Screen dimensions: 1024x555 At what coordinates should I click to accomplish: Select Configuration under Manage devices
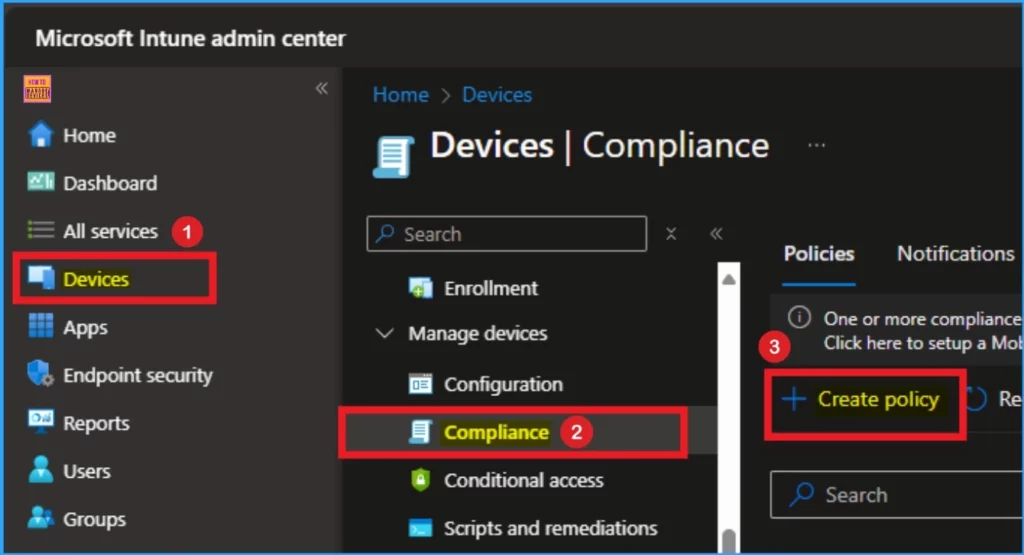click(x=503, y=385)
